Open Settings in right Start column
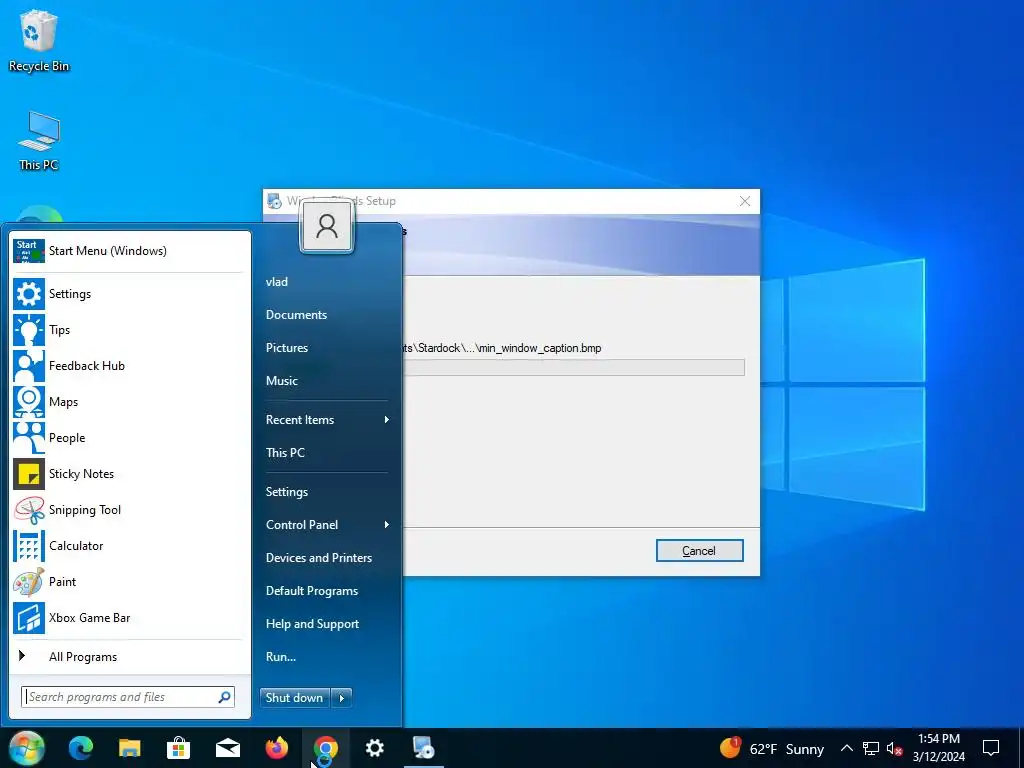Screen dimensions: 1024x768 coord(287,492)
